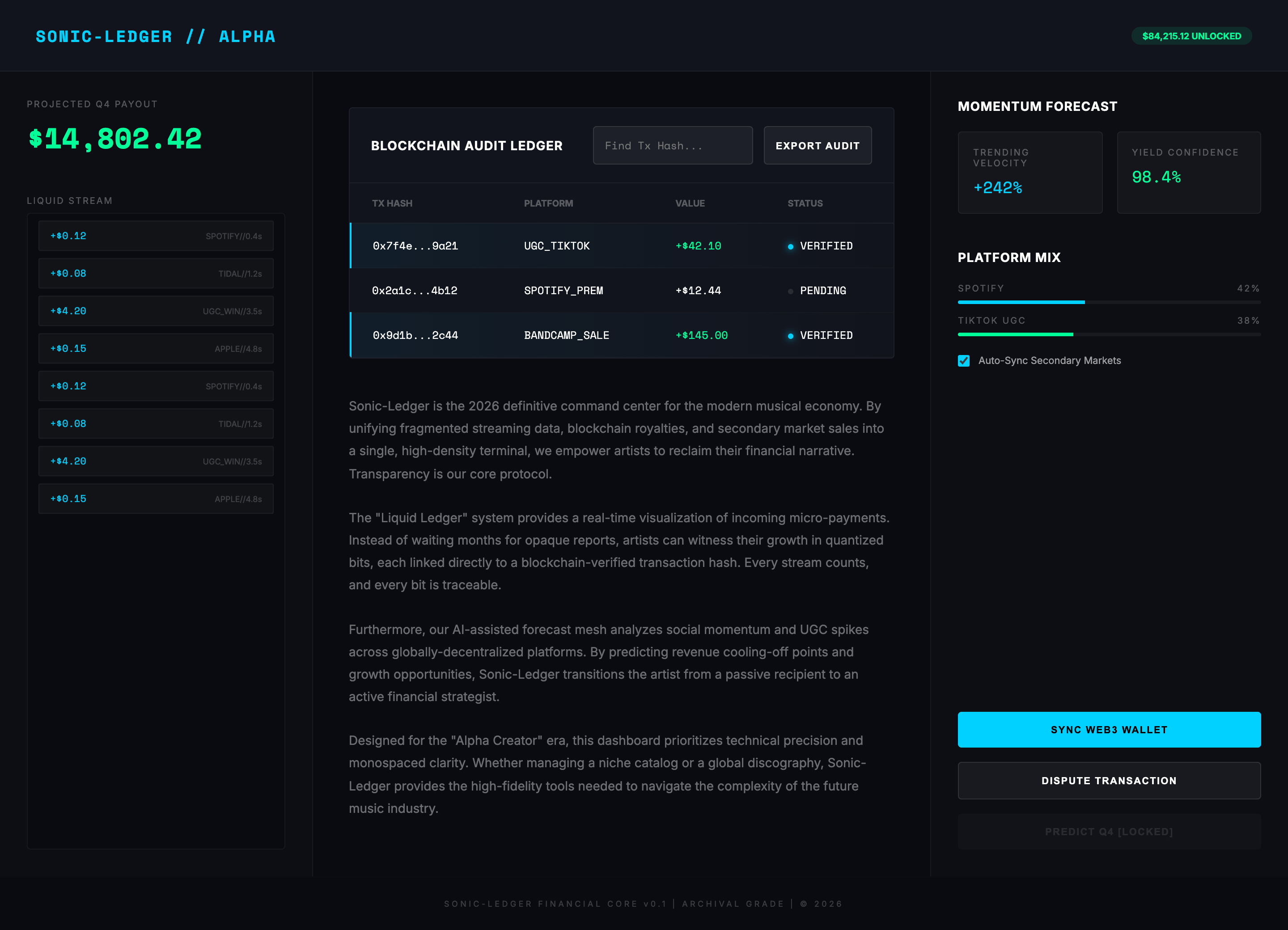Click the Sonic-Ledger // Alpha logo

pos(156,36)
